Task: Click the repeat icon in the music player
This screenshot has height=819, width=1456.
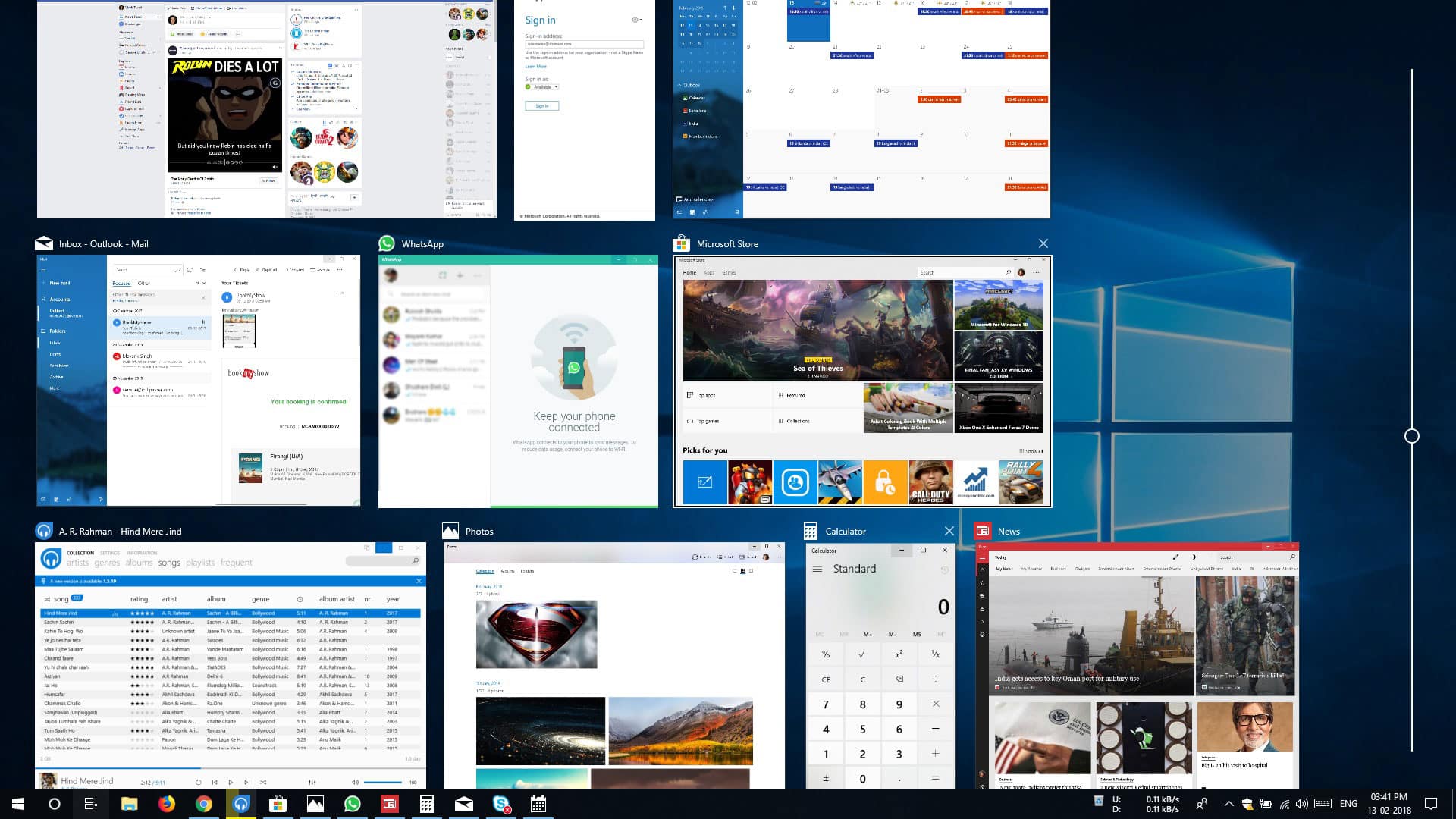Action: click(199, 782)
